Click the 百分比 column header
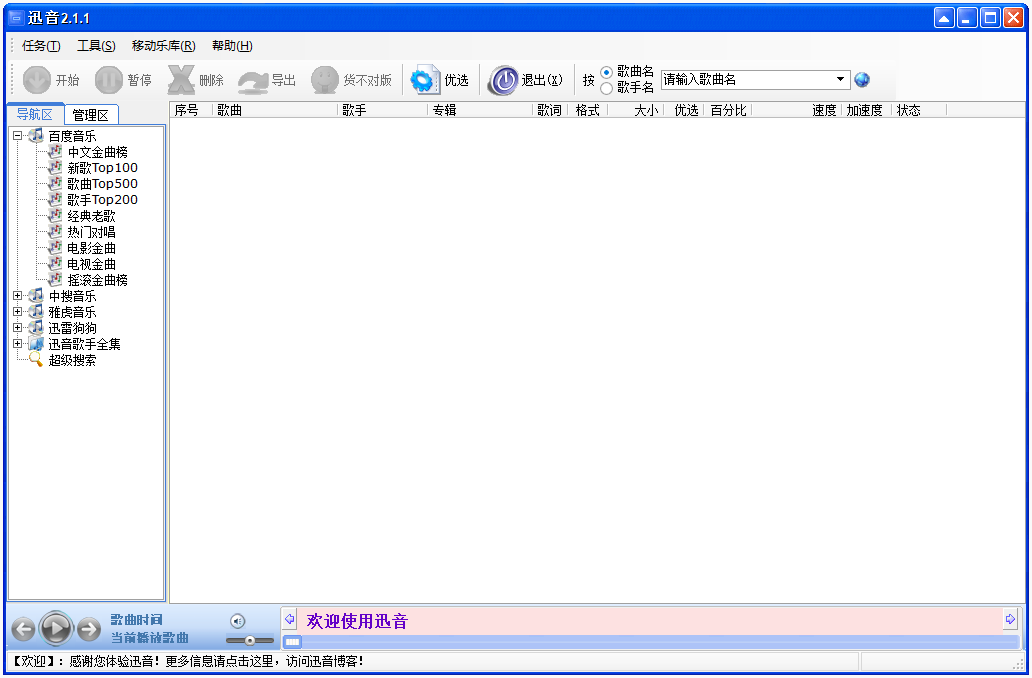 pyautogui.click(x=728, y=110)
